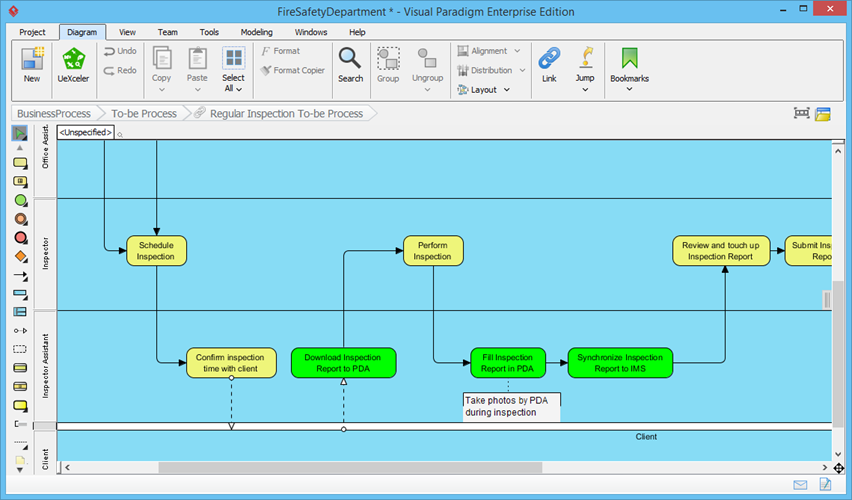The image size is (852, 500).
Task: Click the Search magnifier icon
Action: pyautogui.click(x=350, y=63)
